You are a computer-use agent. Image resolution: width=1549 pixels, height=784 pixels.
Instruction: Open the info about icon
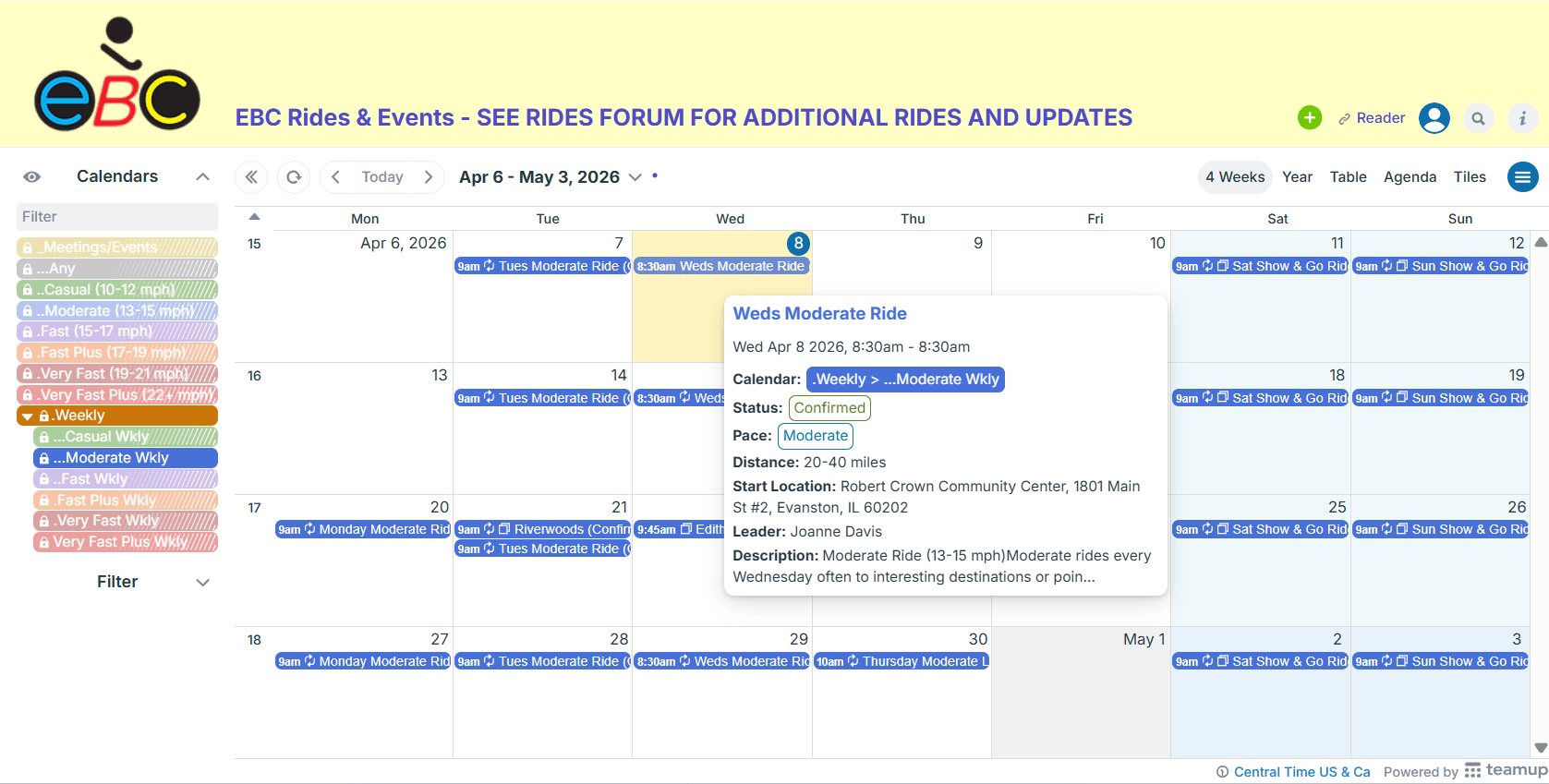1522,118
